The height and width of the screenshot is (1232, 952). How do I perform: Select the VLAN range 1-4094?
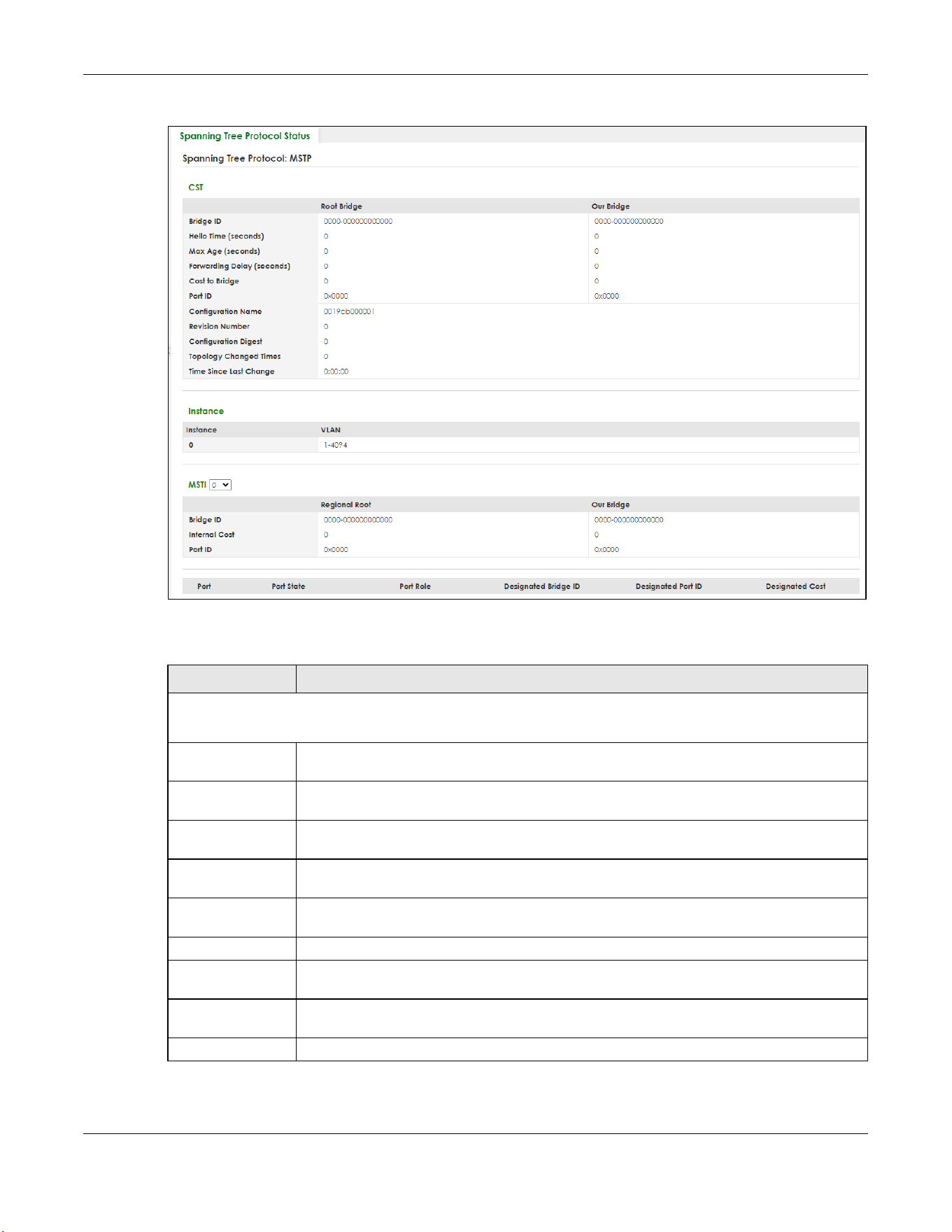point(336,446)
